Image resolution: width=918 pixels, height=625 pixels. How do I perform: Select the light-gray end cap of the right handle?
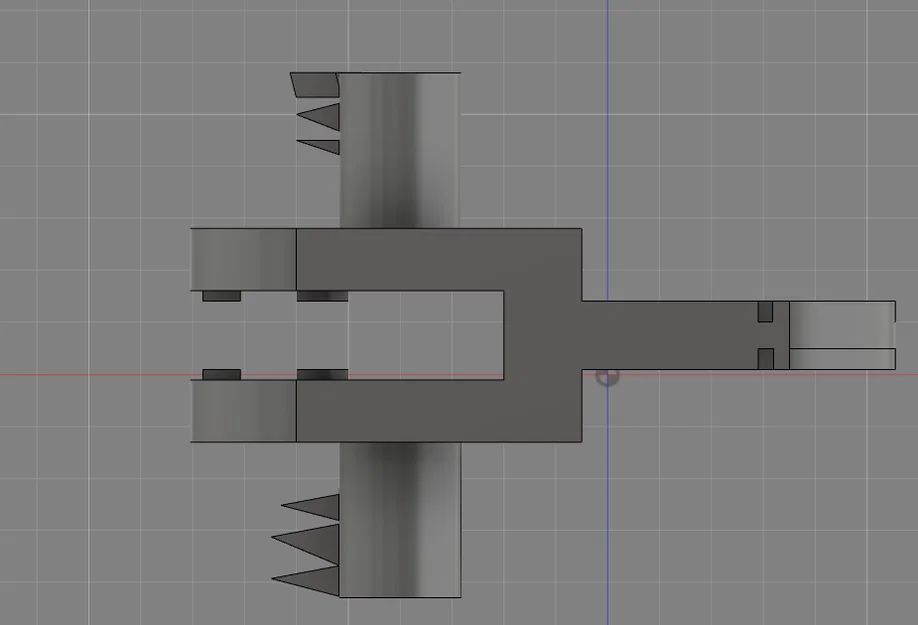[x=842, y=335]
